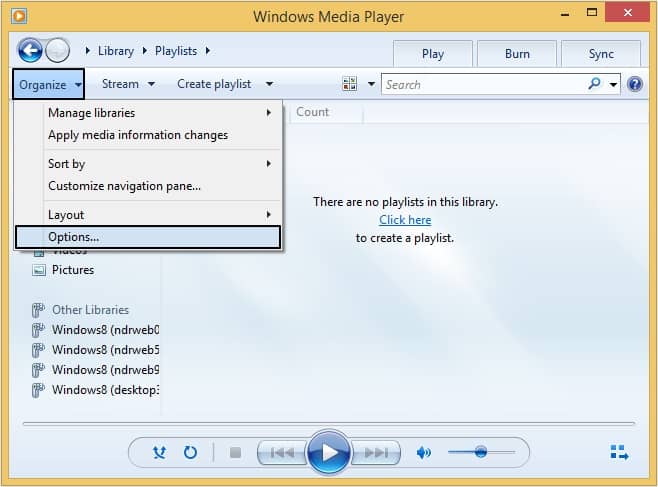The image size is (658, 487).
Task: Open Manage libraries submenu
Action: tap(149, 113)
